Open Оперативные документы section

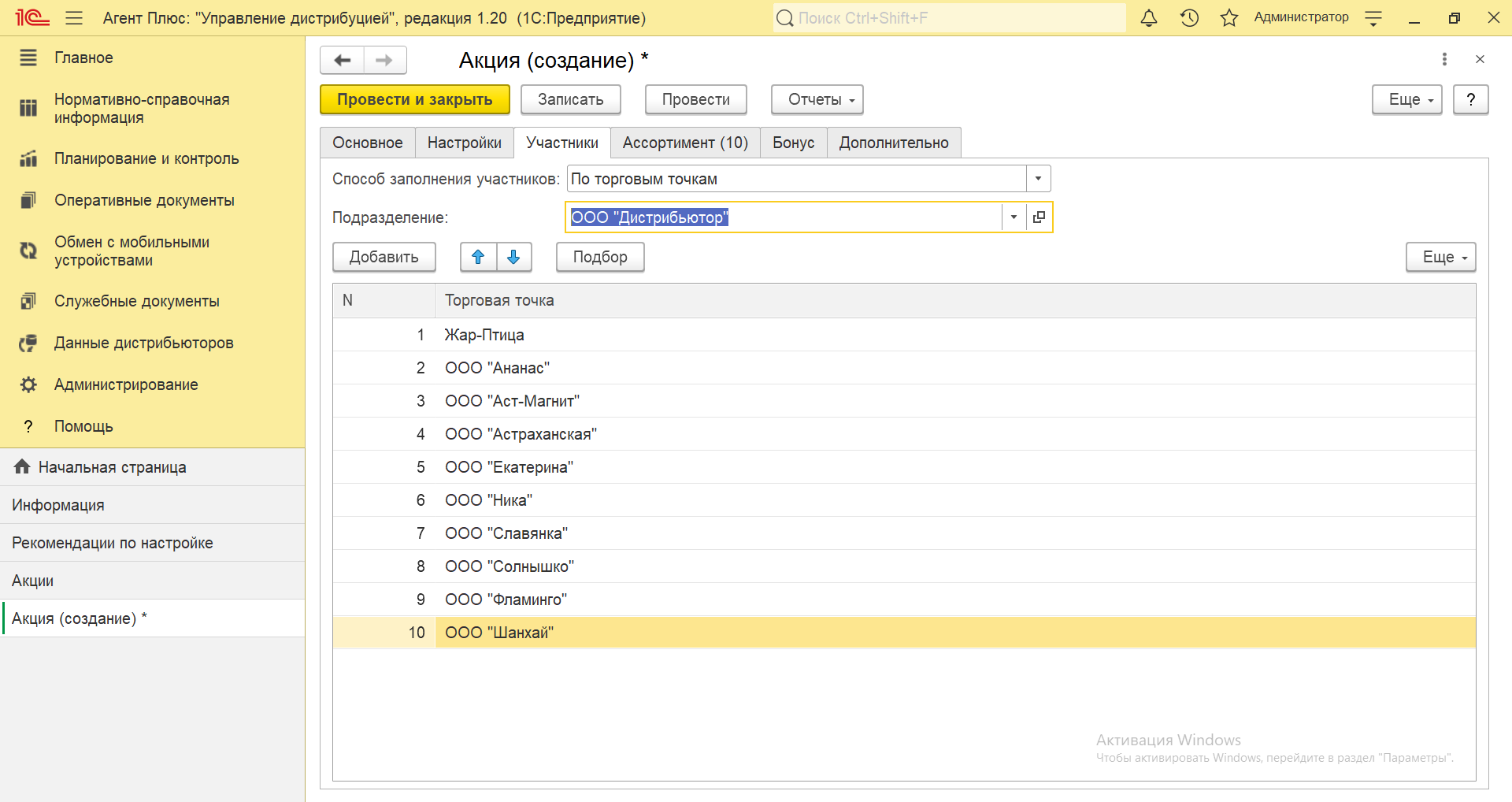tap(152, 200)
